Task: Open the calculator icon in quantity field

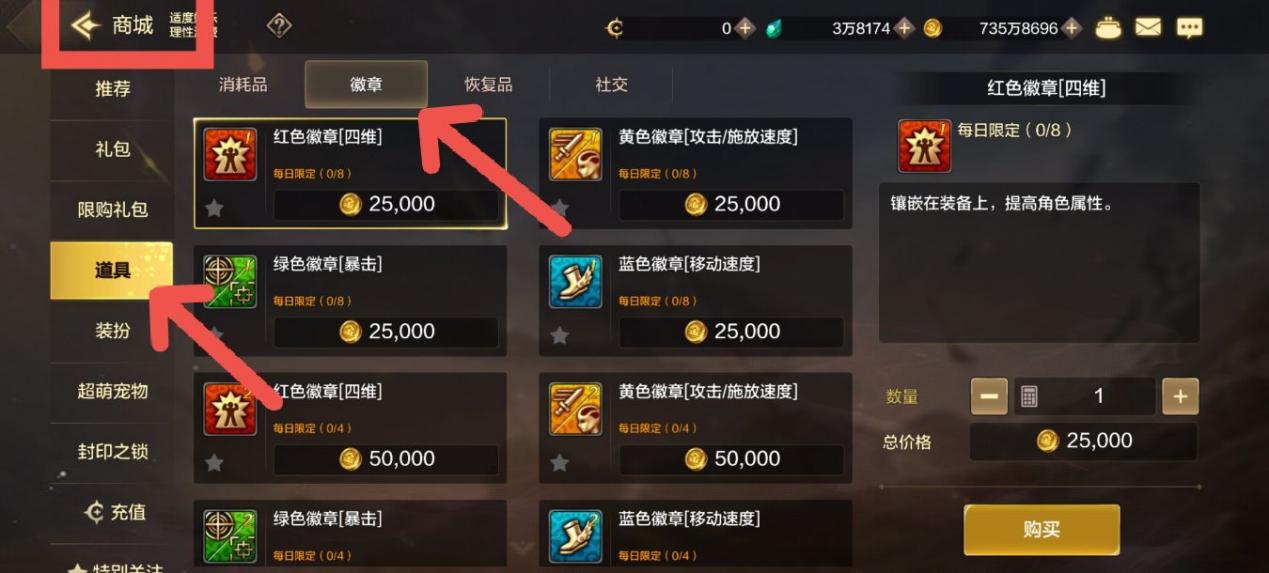Action: pos(1029,397)
